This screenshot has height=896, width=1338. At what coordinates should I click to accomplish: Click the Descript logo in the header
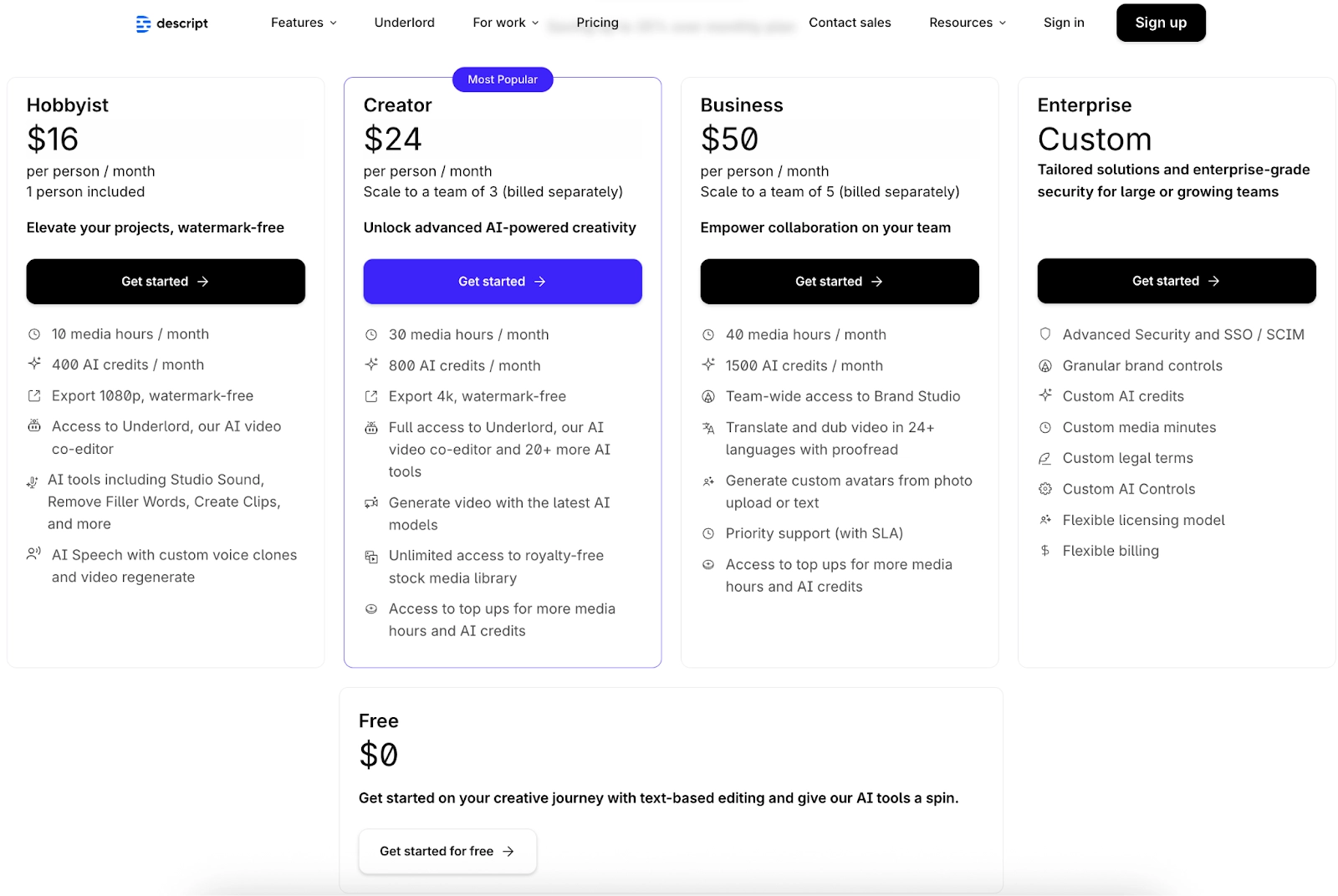pyautogui.click(x=170, y=23)
